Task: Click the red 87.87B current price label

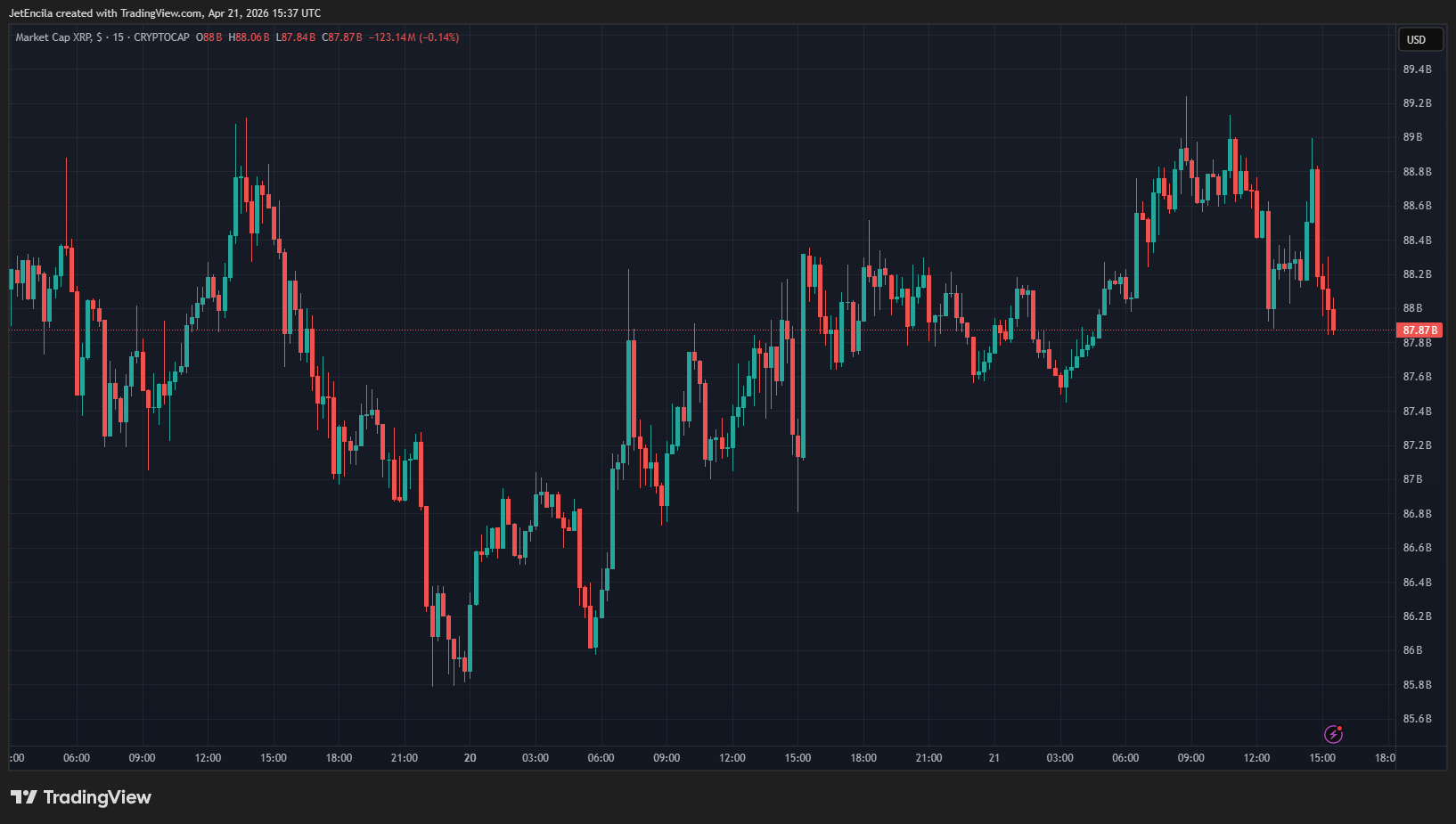Action: [x=1419, y=330]
